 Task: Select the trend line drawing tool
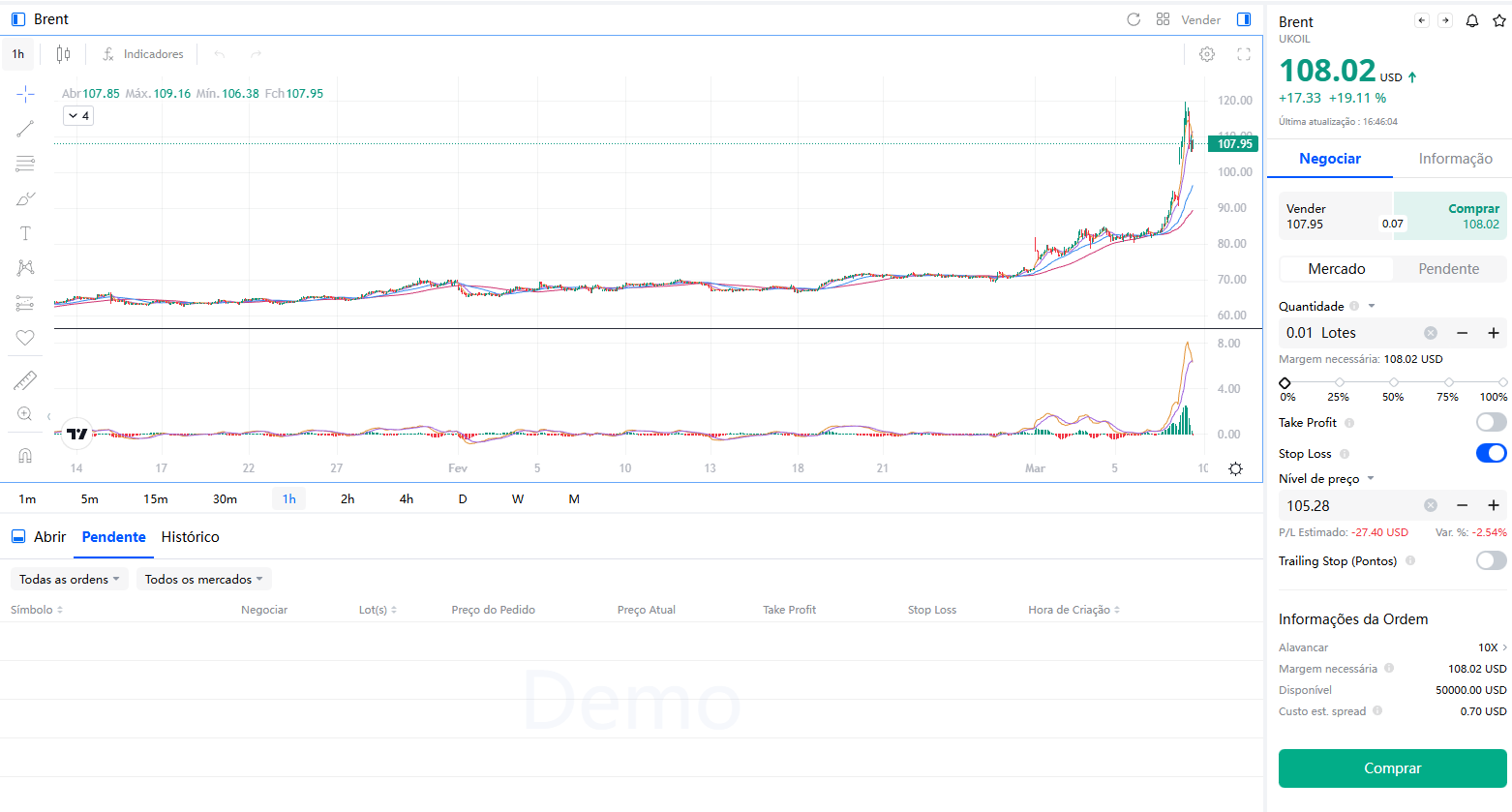click(25, 129)
